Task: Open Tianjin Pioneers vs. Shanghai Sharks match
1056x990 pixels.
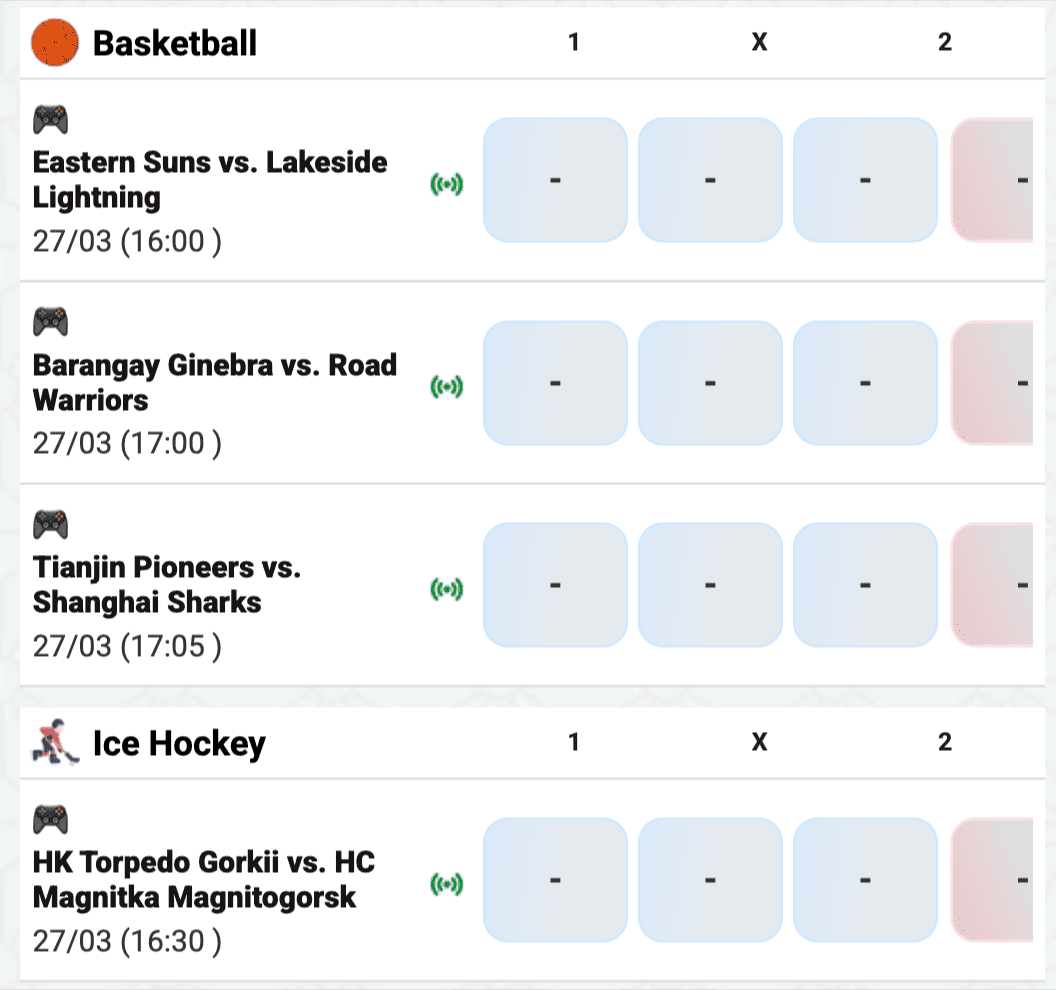Action: (166, 584)
